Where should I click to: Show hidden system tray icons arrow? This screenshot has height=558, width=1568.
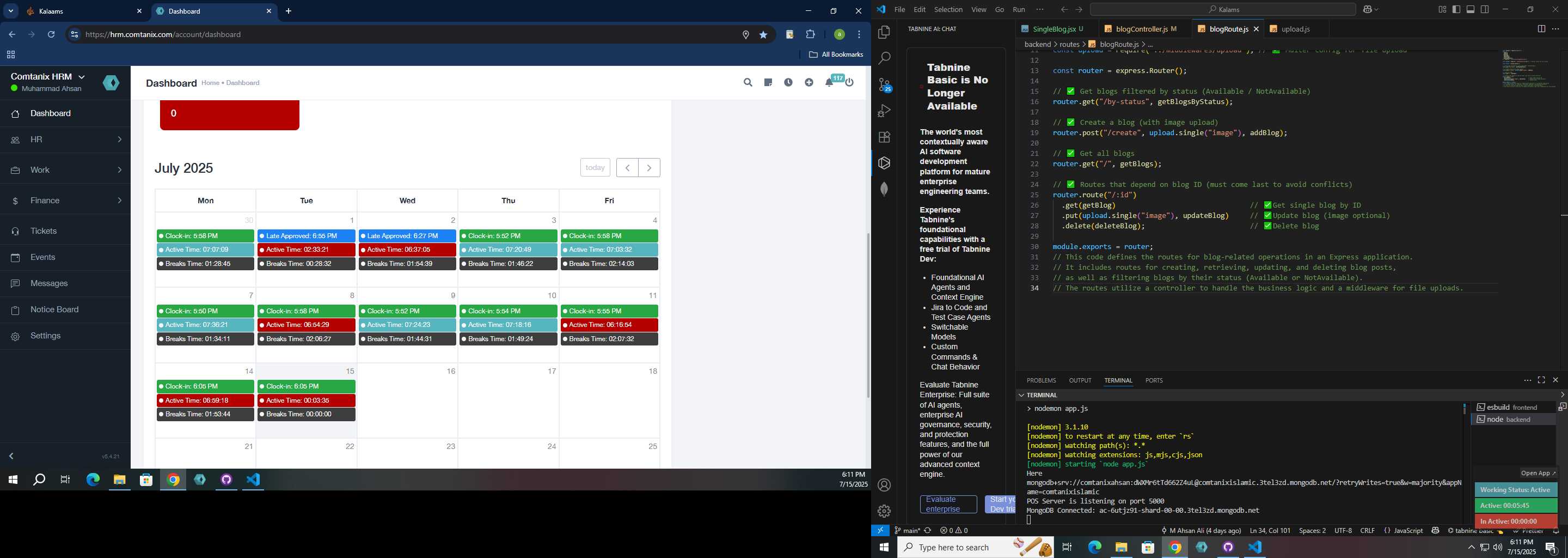tap(1471, 548)
